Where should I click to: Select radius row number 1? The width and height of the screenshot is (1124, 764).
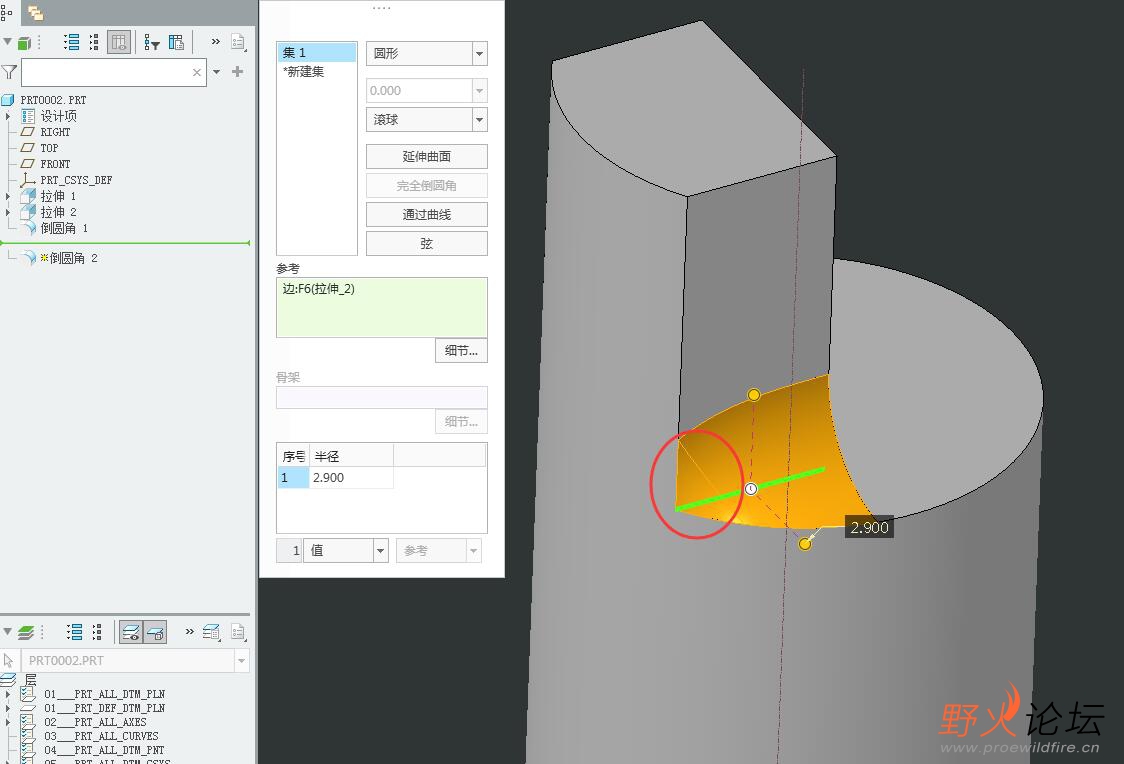click(x=292, y=477)
